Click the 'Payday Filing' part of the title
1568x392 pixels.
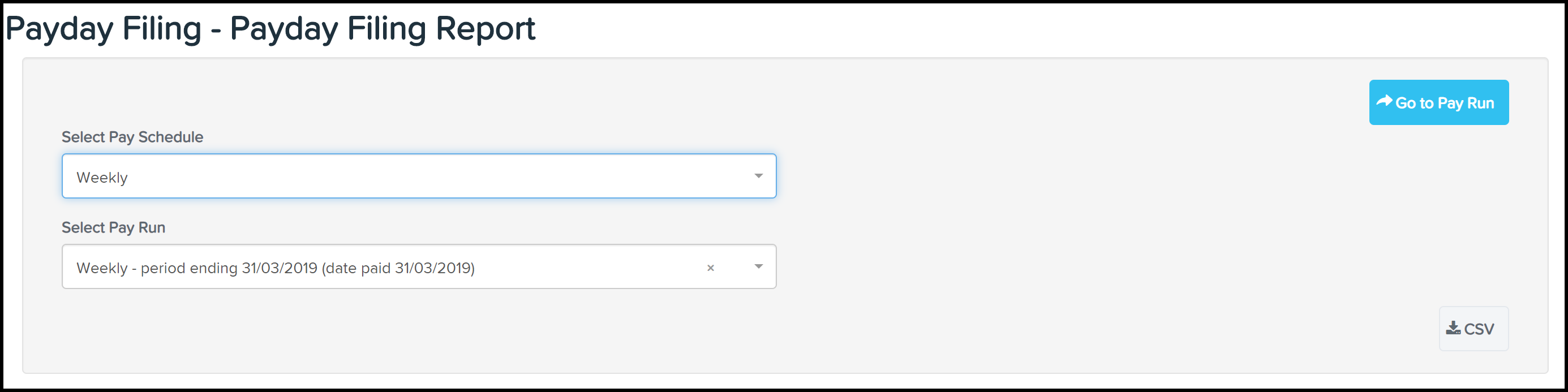click(x=104, y=29)
